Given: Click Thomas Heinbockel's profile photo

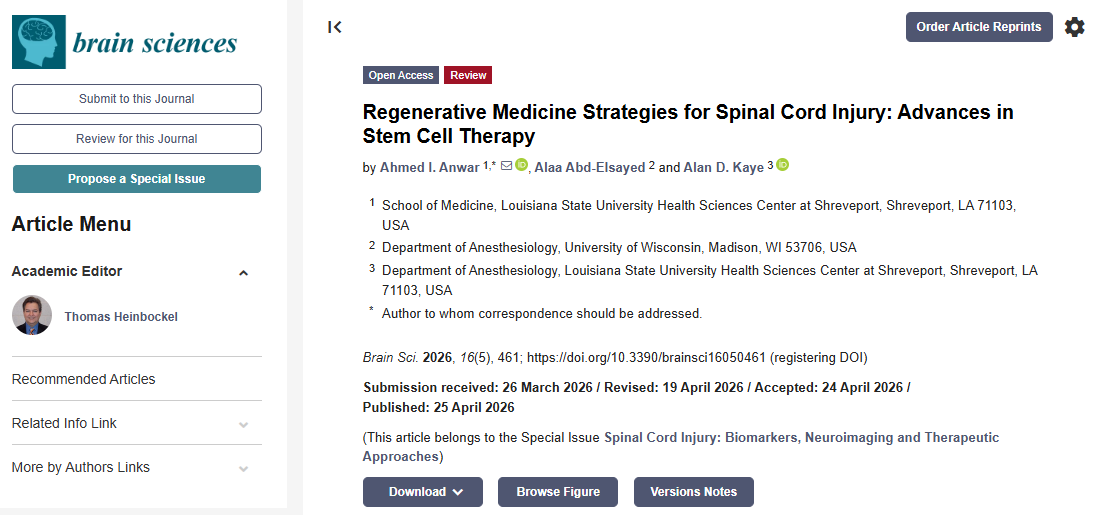Looking at the screenshot, I should pyautogui.click(x=32, y=316).
